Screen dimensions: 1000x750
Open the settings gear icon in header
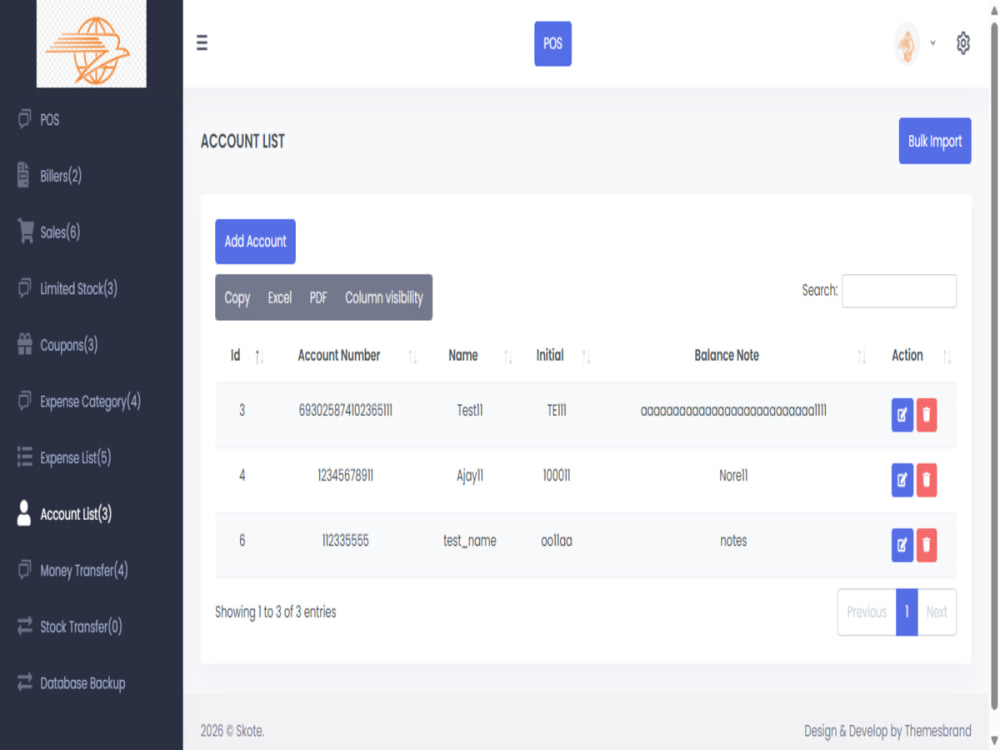point(962,43)
